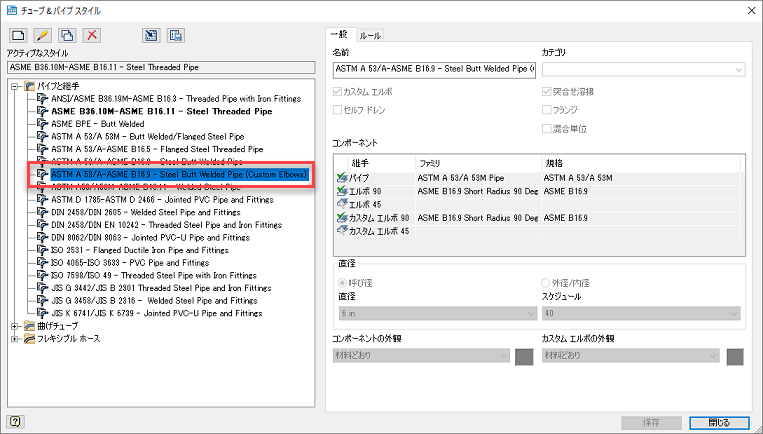This screenshot has width=763, height=434.
Task: Toggle the フランジ checkbox
Action: (546, 110)
